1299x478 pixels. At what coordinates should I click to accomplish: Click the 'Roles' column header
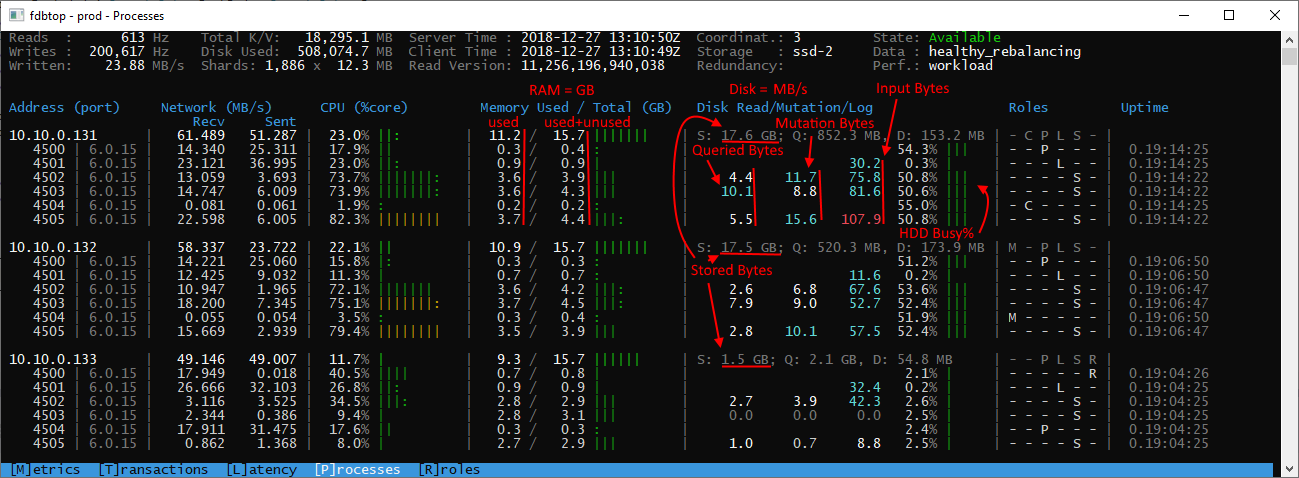coord(1028,107)
